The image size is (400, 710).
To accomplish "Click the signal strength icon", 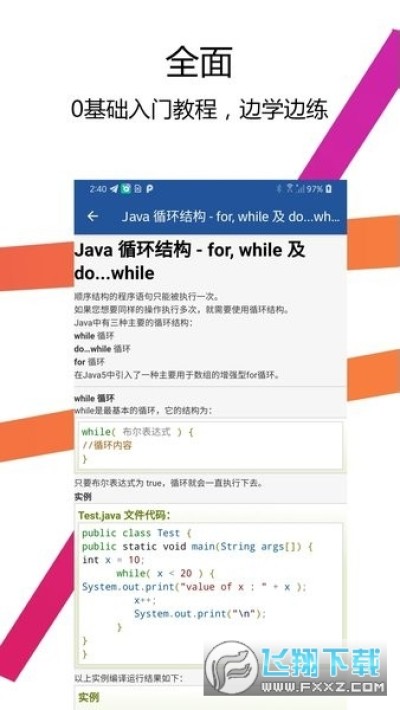I will 300,189.
